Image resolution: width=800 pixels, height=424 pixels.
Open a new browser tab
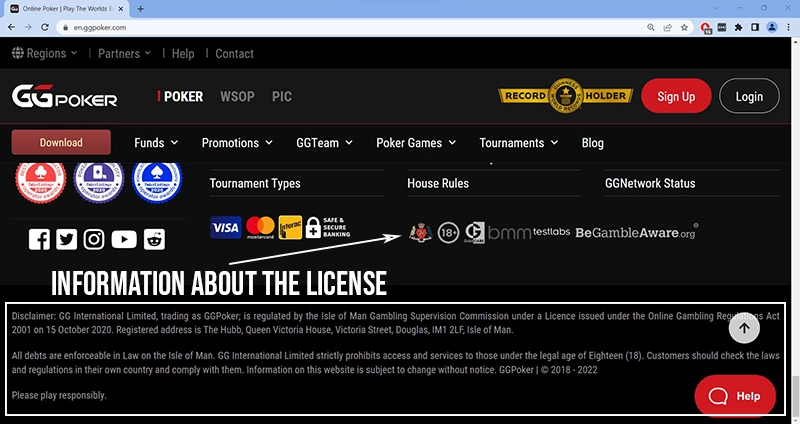coord(140,9)
